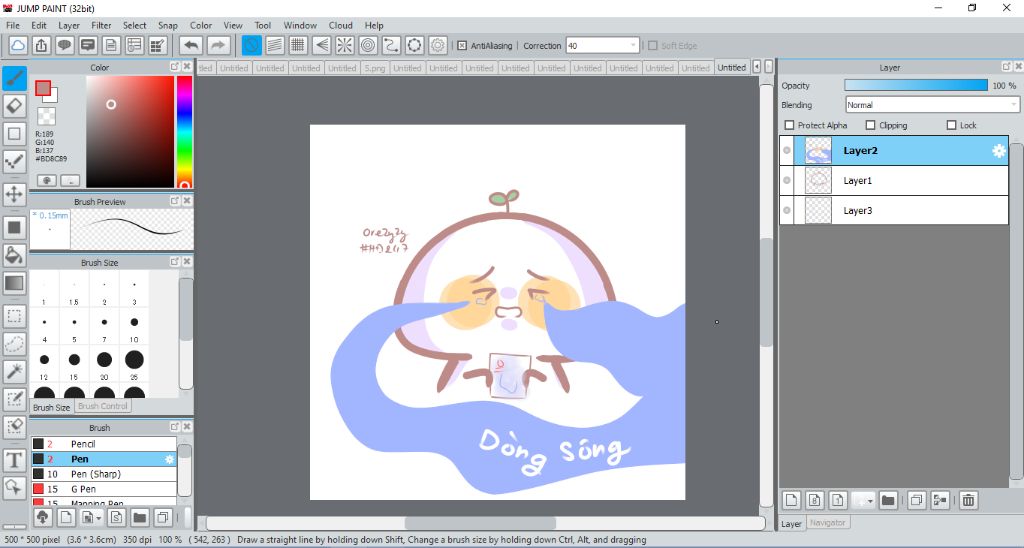This screenshot has height=548, width=1024.
Task: Open the Filter menu
Action: (101, 25)
